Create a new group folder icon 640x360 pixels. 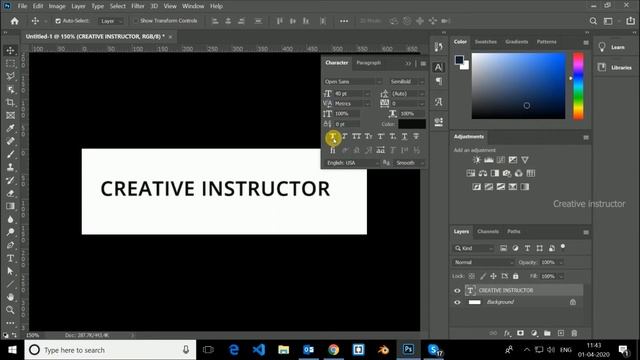tap(547, 333)
